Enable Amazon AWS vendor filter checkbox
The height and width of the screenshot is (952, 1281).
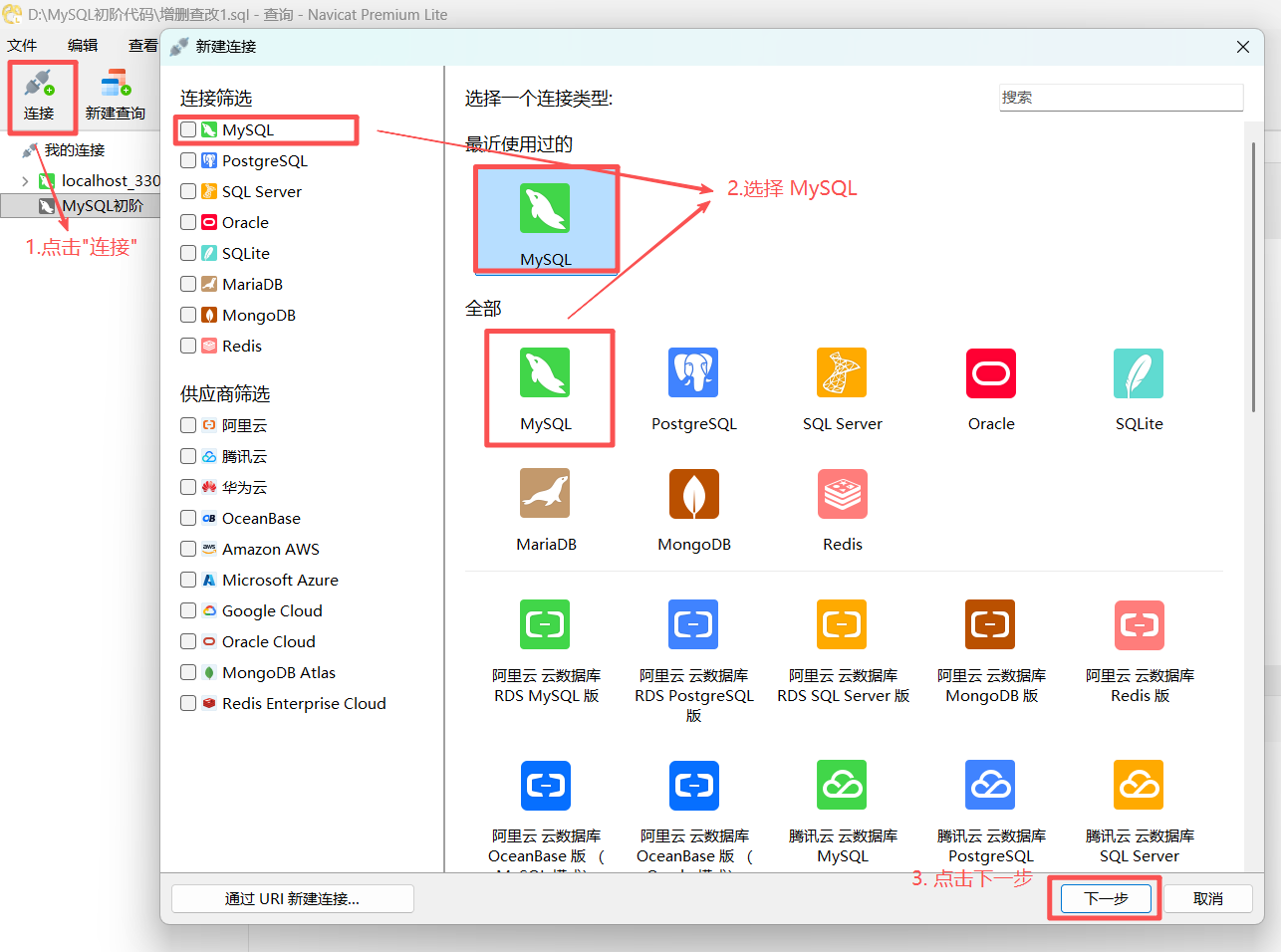point(188,549)
